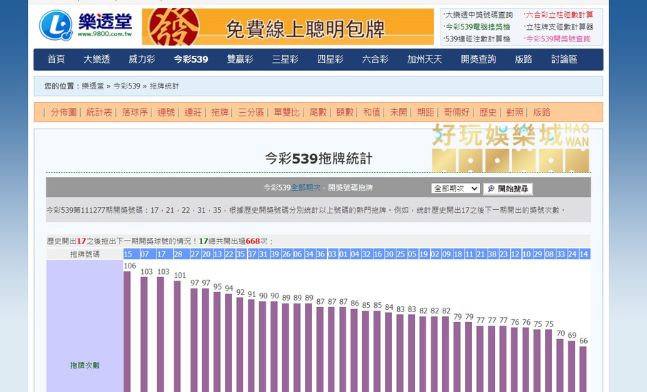Switch to 期距 sub-tab
Viewport: 647px width, 392px height.
[425, 112]
